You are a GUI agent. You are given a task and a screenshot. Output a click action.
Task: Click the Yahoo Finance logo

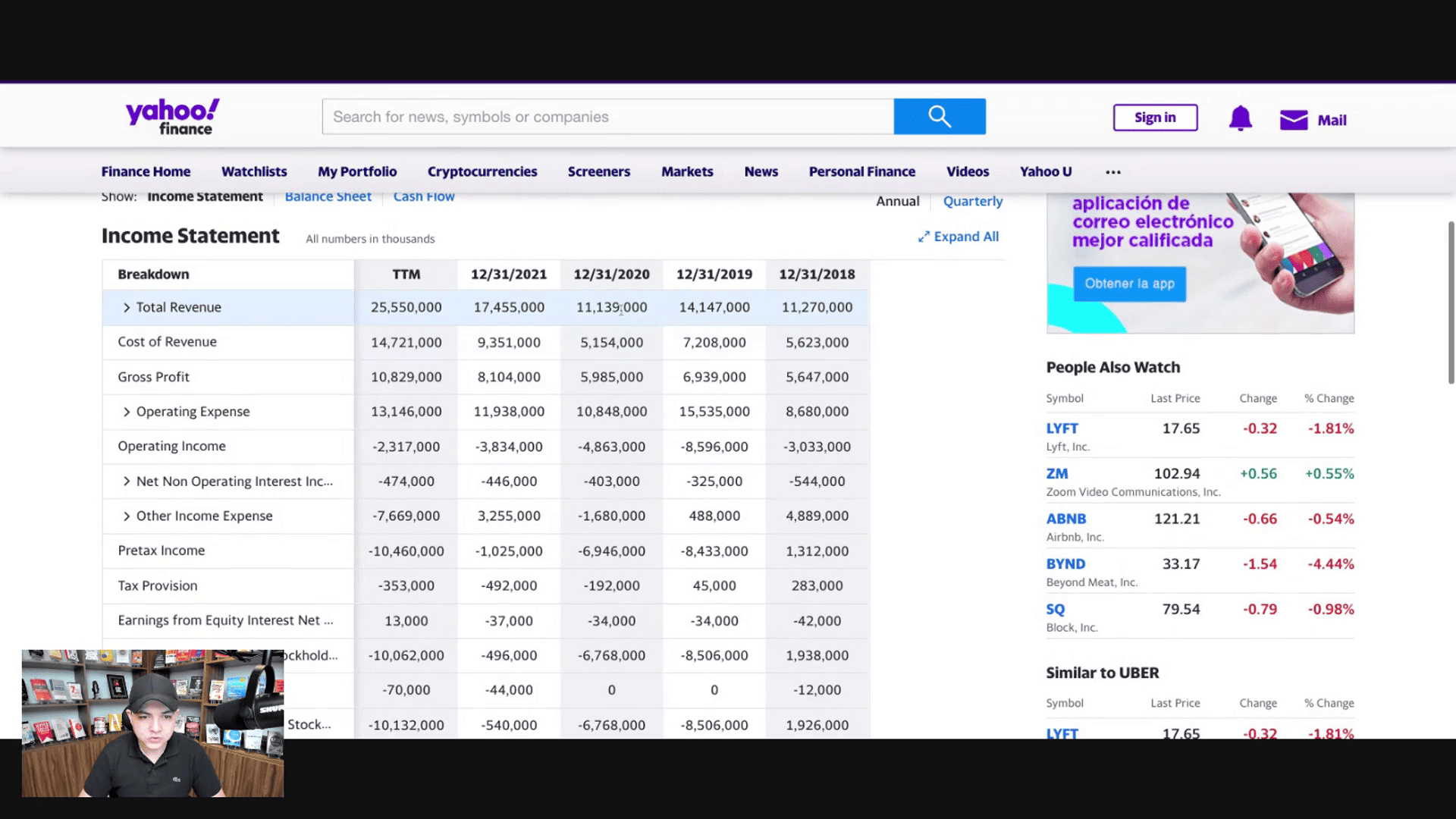click(x=172, y=117)
